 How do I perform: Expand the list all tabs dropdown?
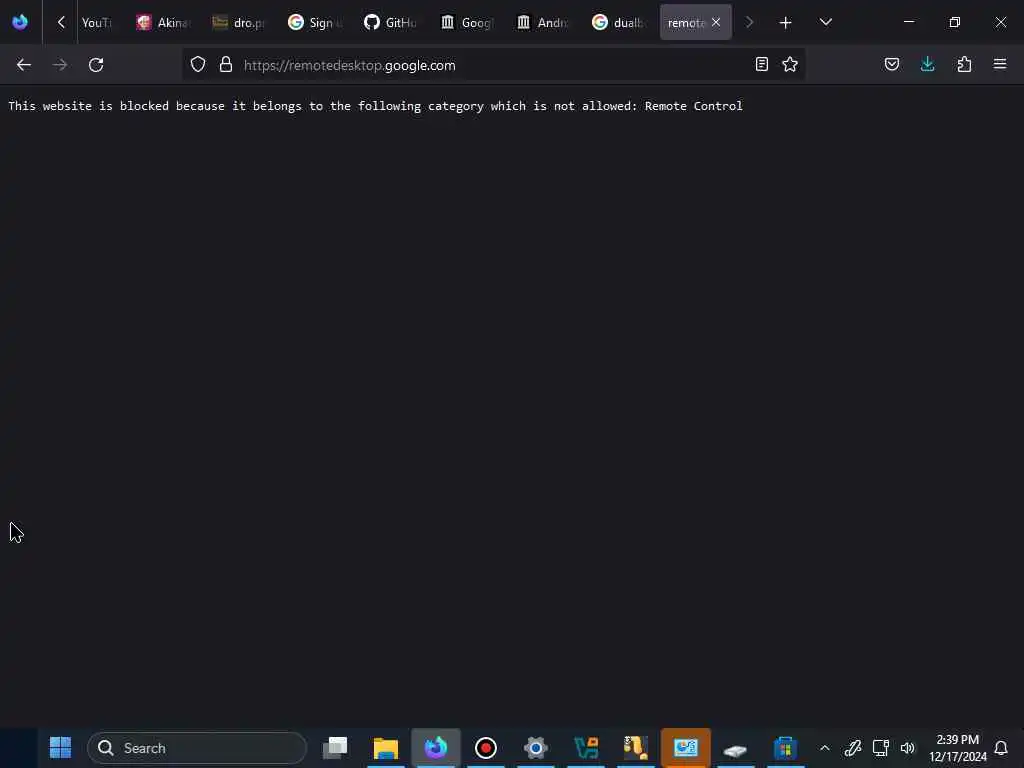click(x=825, y=22)
